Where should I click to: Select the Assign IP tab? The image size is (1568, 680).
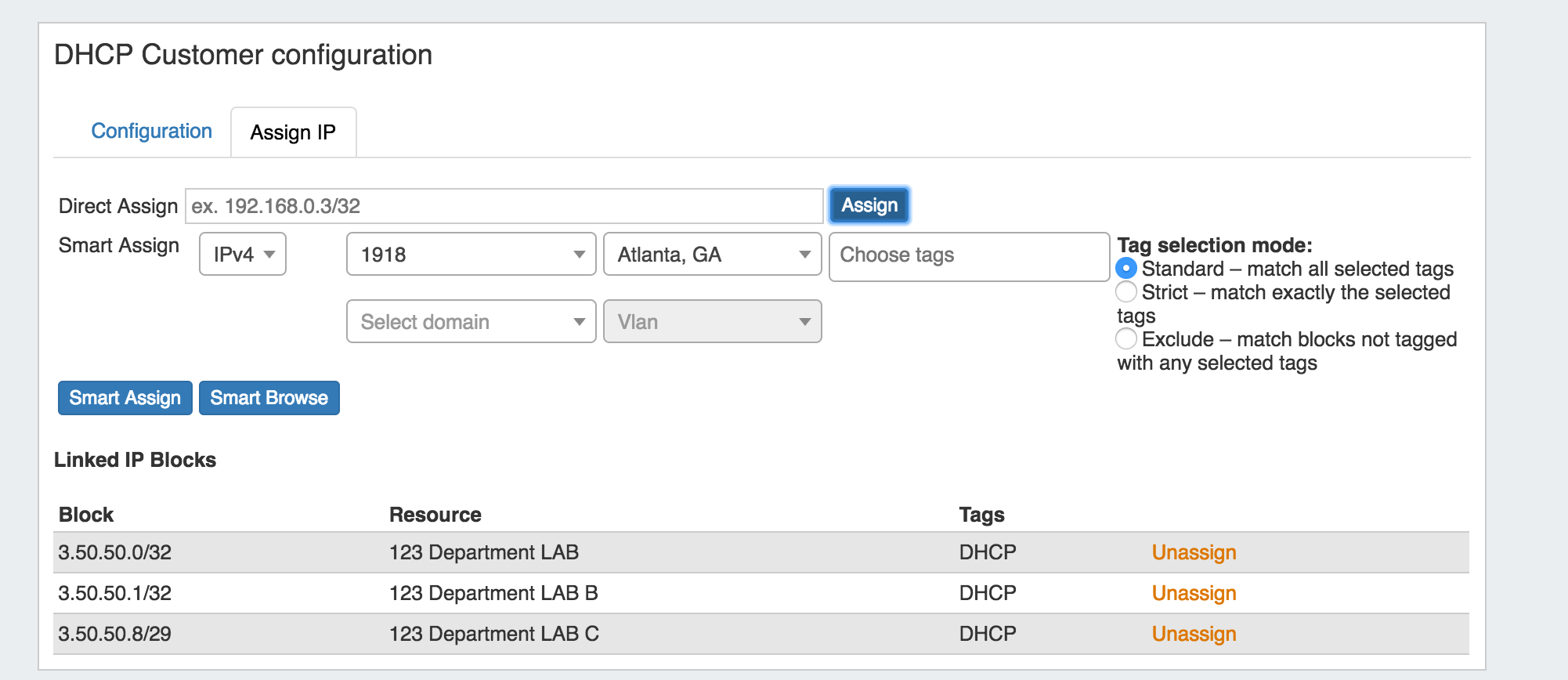tap(293, 132)
